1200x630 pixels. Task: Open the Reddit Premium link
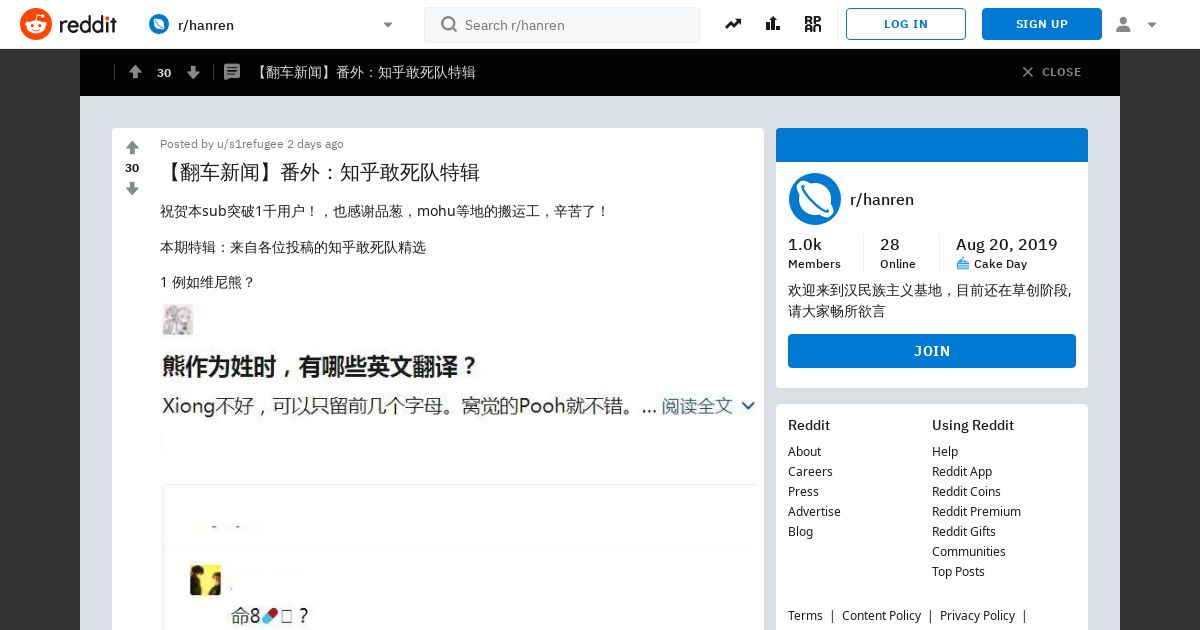point(976,511)
